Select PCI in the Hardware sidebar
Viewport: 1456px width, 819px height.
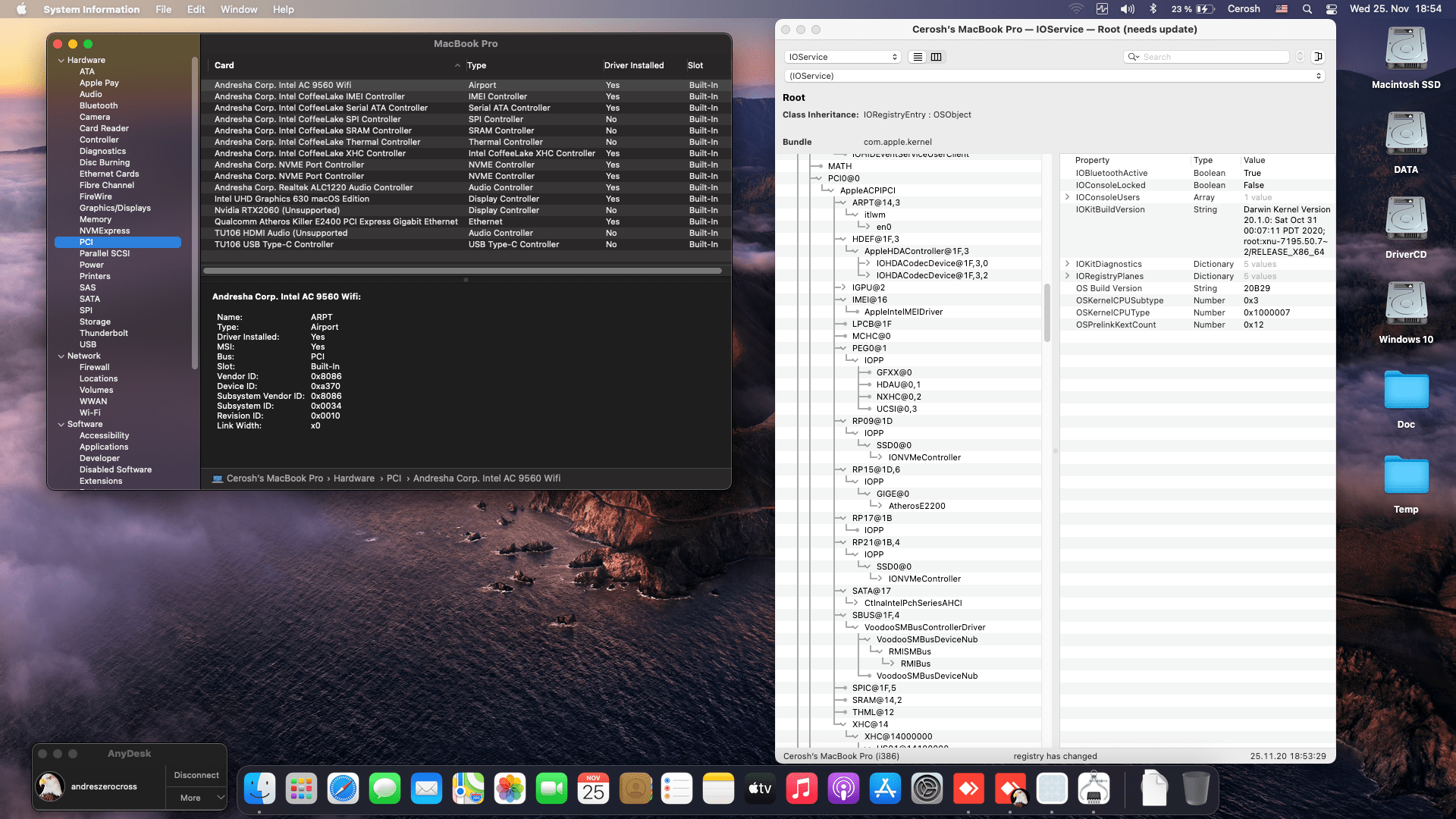pyautogui.click(x=86, y=242)
